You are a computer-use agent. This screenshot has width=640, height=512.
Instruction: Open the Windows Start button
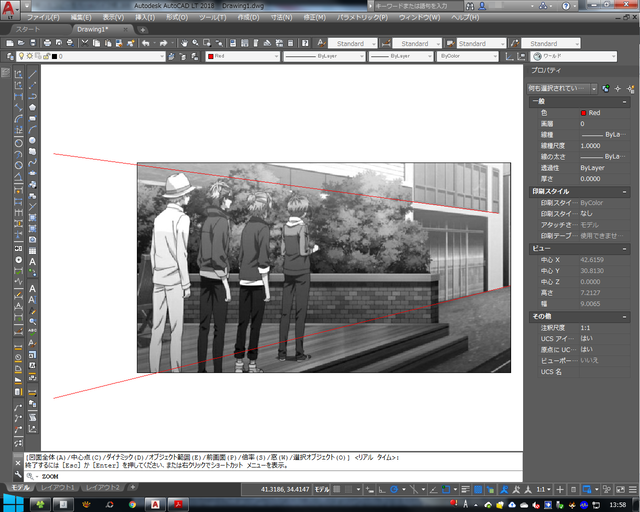point(13,504)
